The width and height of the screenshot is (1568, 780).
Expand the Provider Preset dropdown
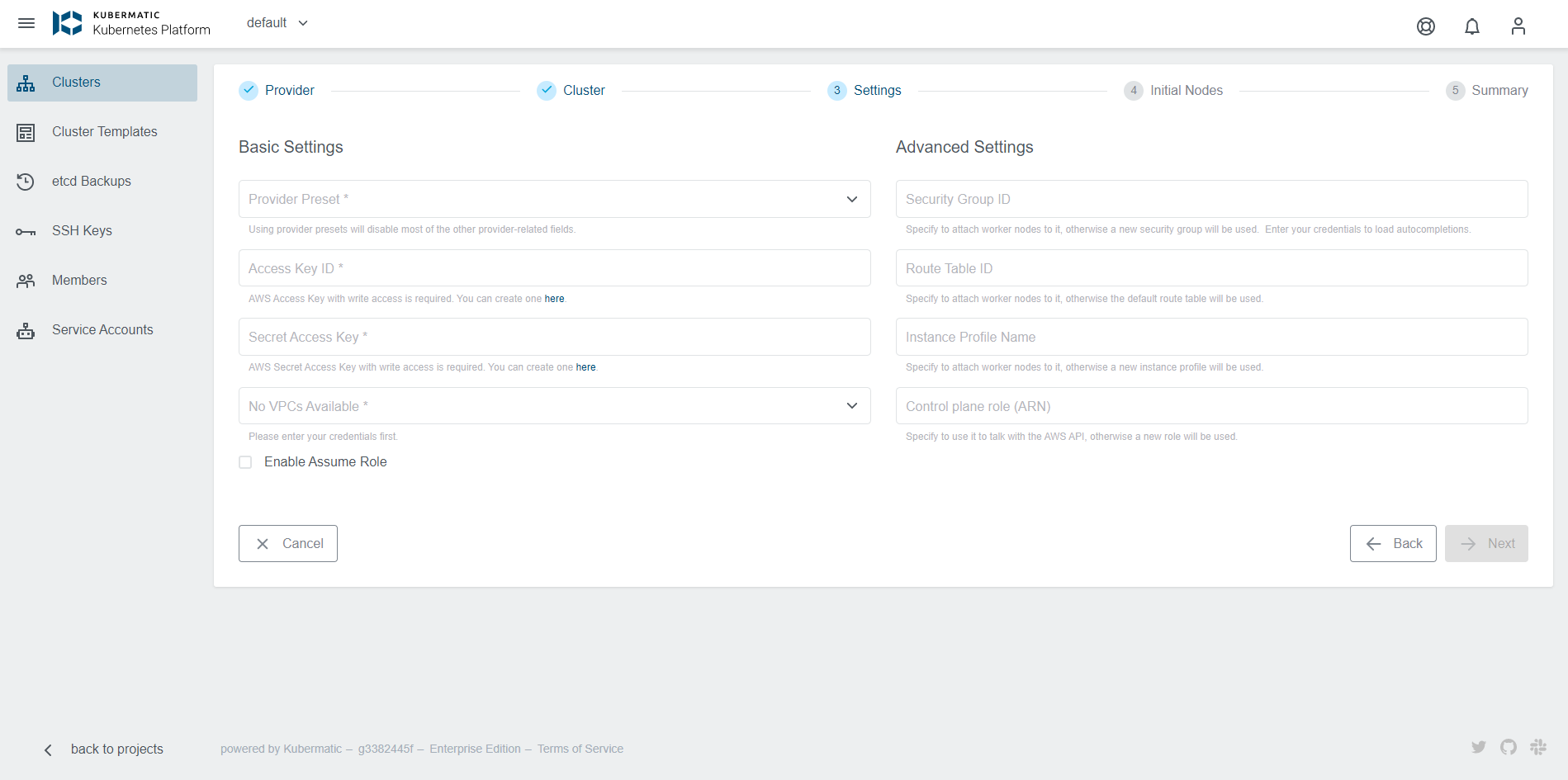pyautogui.click(x=554, y=199)
